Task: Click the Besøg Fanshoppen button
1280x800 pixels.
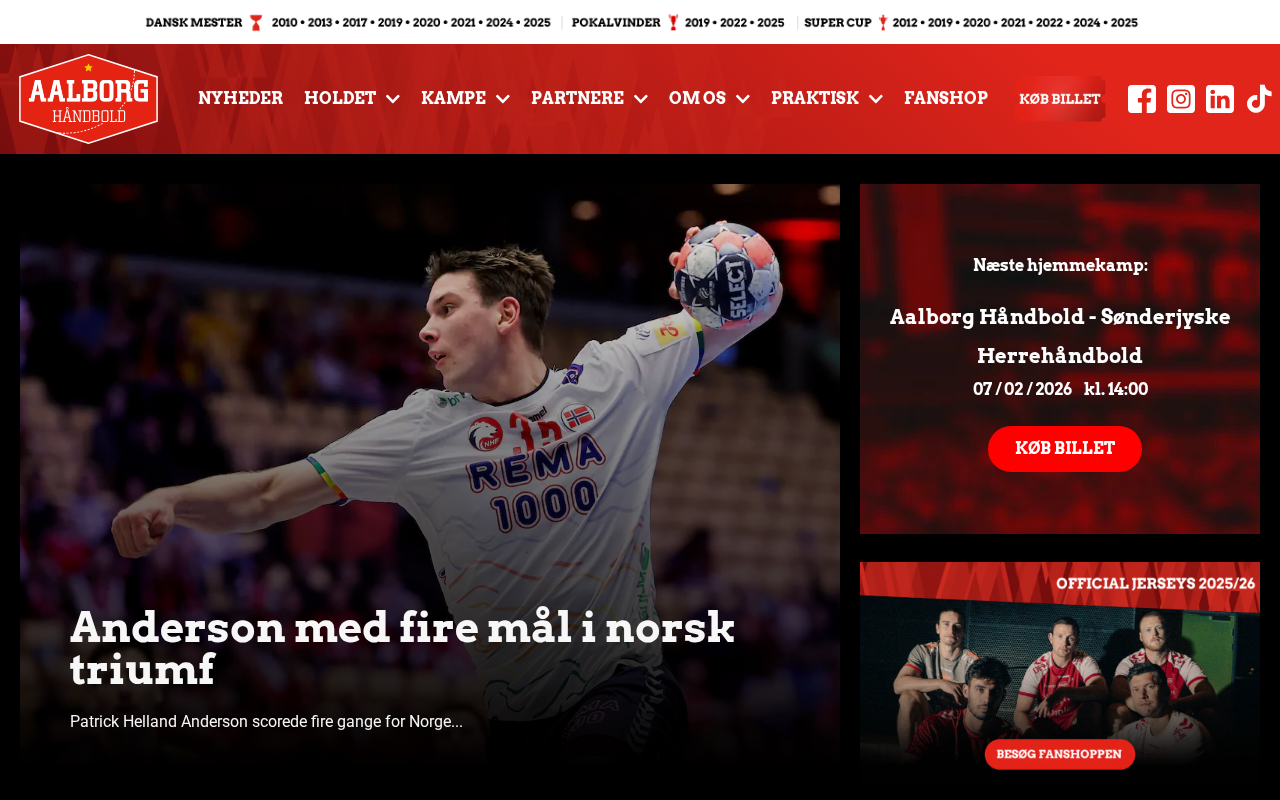Action: click(x=1060, y=754)
